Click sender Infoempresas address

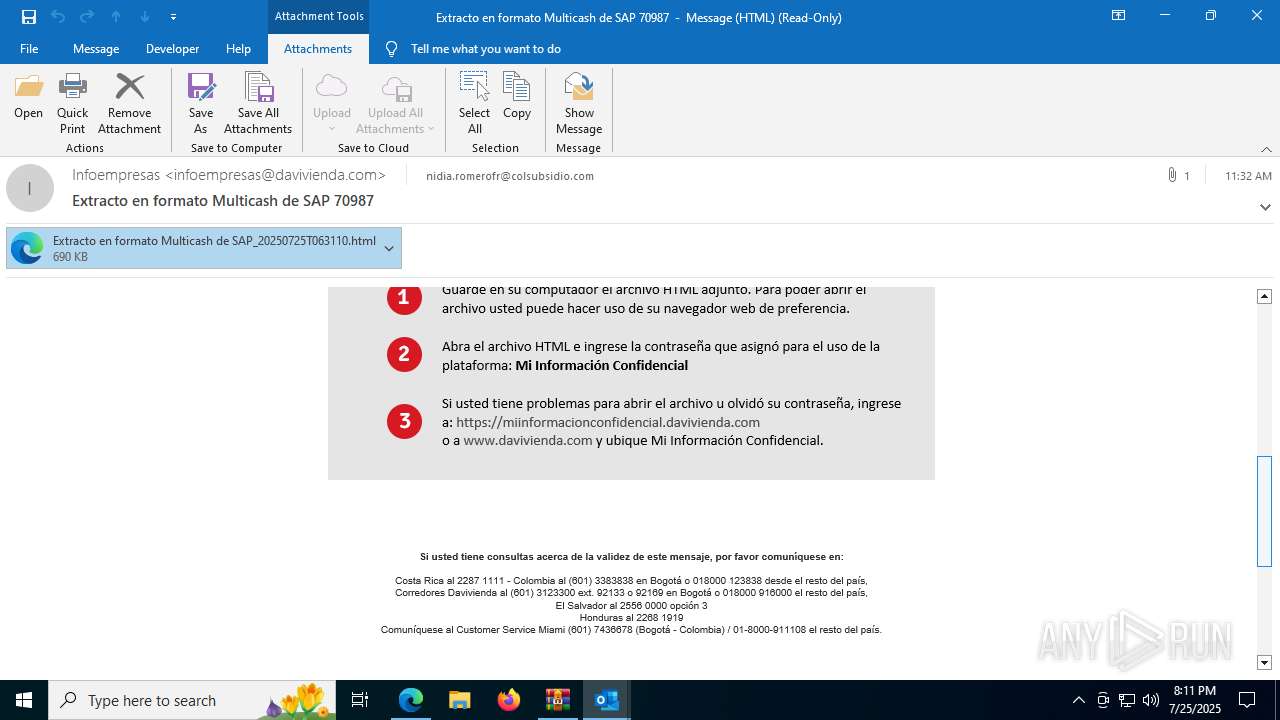229,174
